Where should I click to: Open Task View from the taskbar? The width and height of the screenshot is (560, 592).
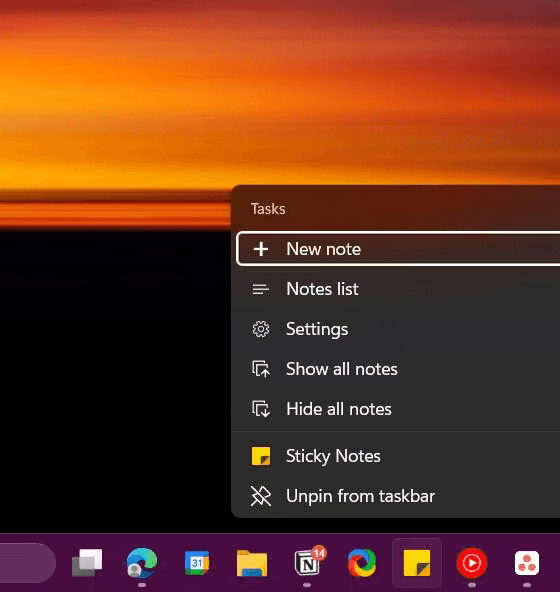click(x=87, y=563)
